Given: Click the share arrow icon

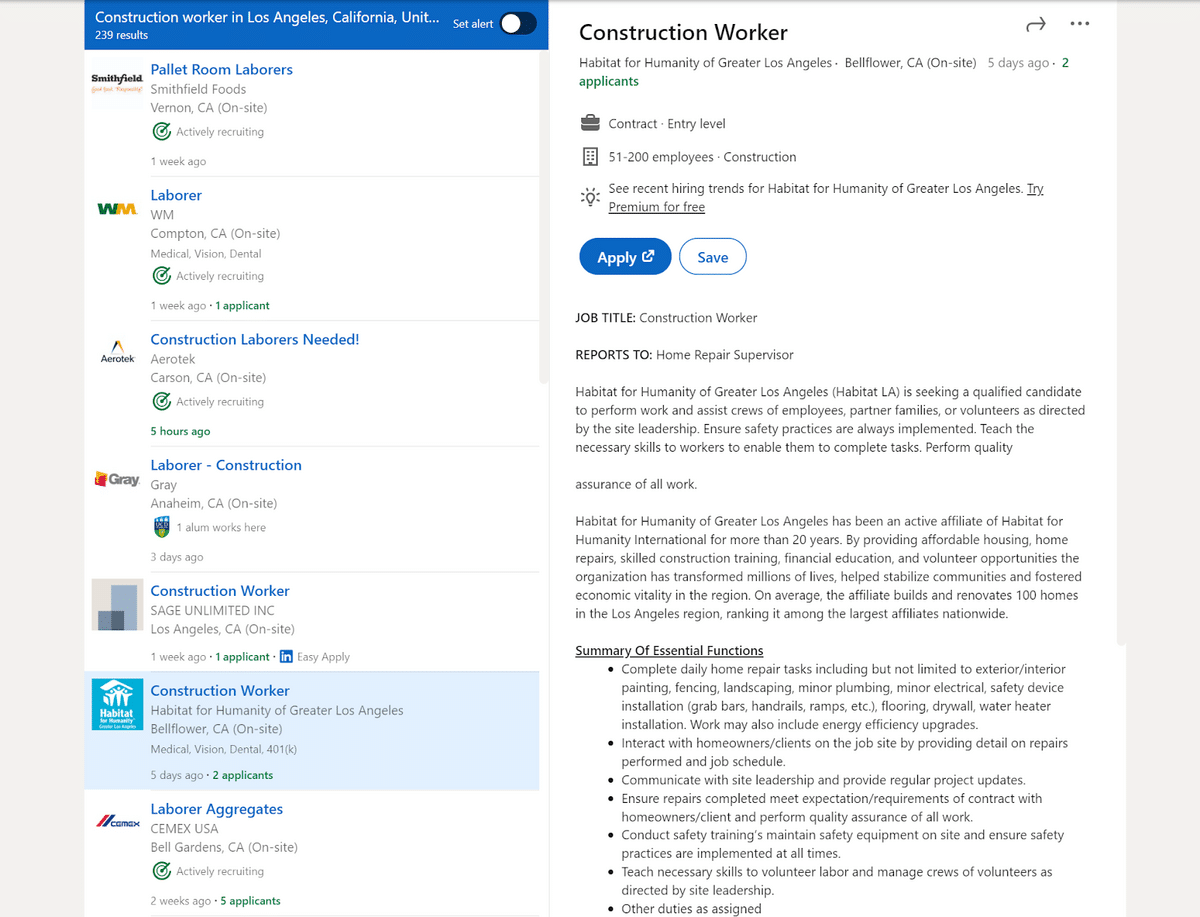Looking at the screenshot, I should click(1036, 24).
